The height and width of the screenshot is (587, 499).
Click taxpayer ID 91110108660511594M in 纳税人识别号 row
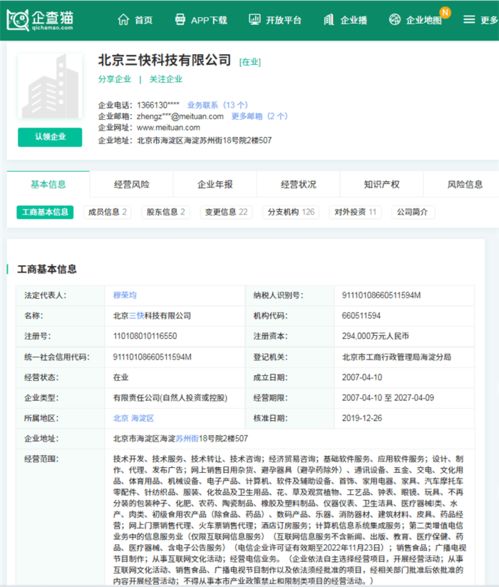click(381, 295)
